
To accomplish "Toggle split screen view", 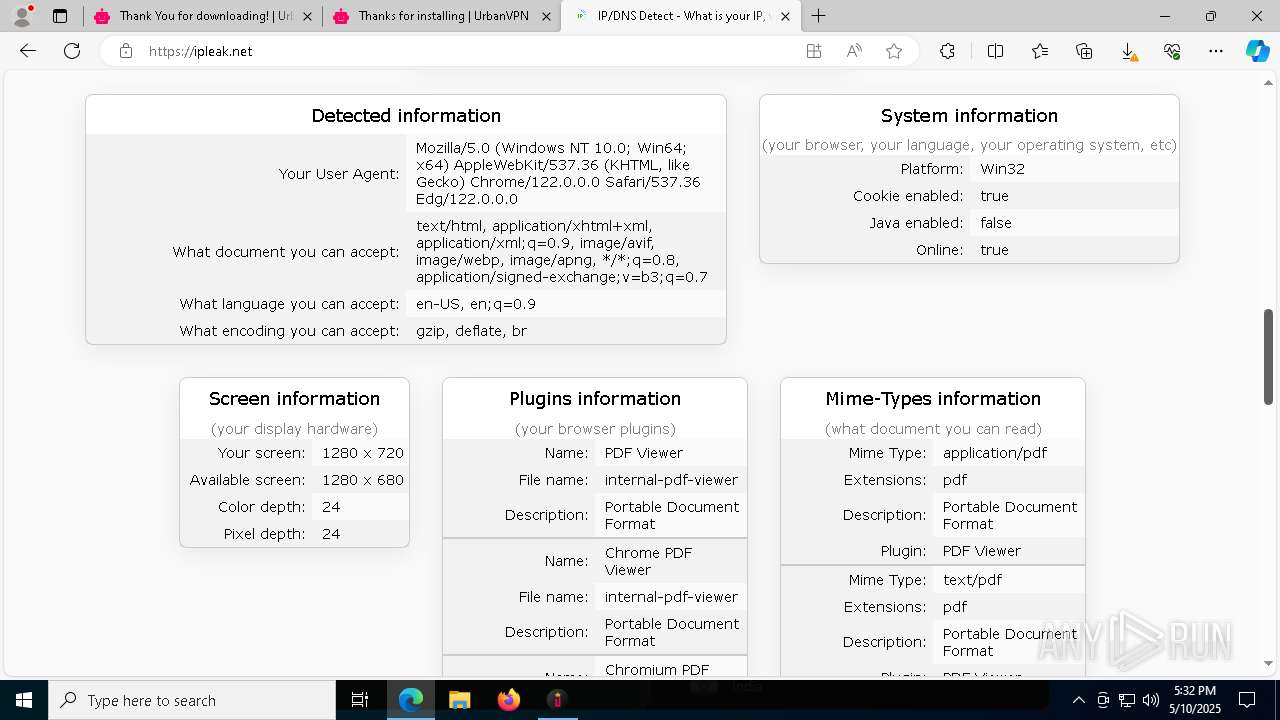I will point(995,51).
